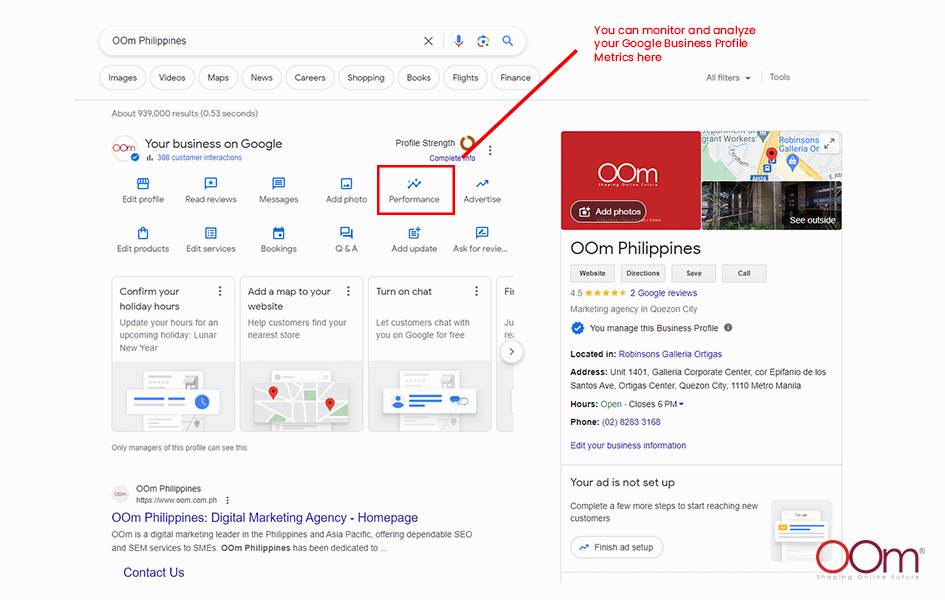Viewport: 945px width, 600px height.
Task: Click the Edit products bag icon
Action: [143, 233]
